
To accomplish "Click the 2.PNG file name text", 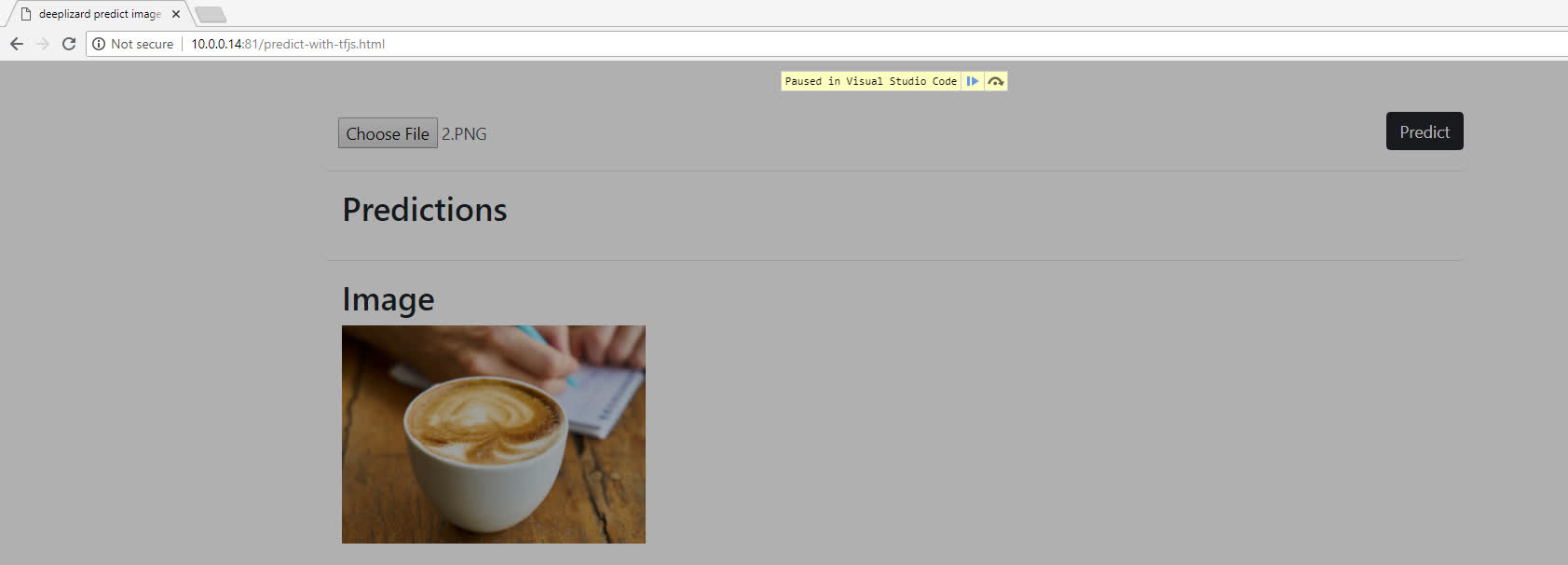I will point(464,134).
